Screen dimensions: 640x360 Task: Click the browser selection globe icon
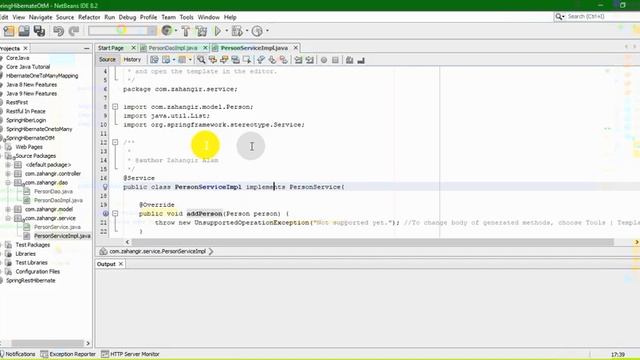[x=167, y=31]
